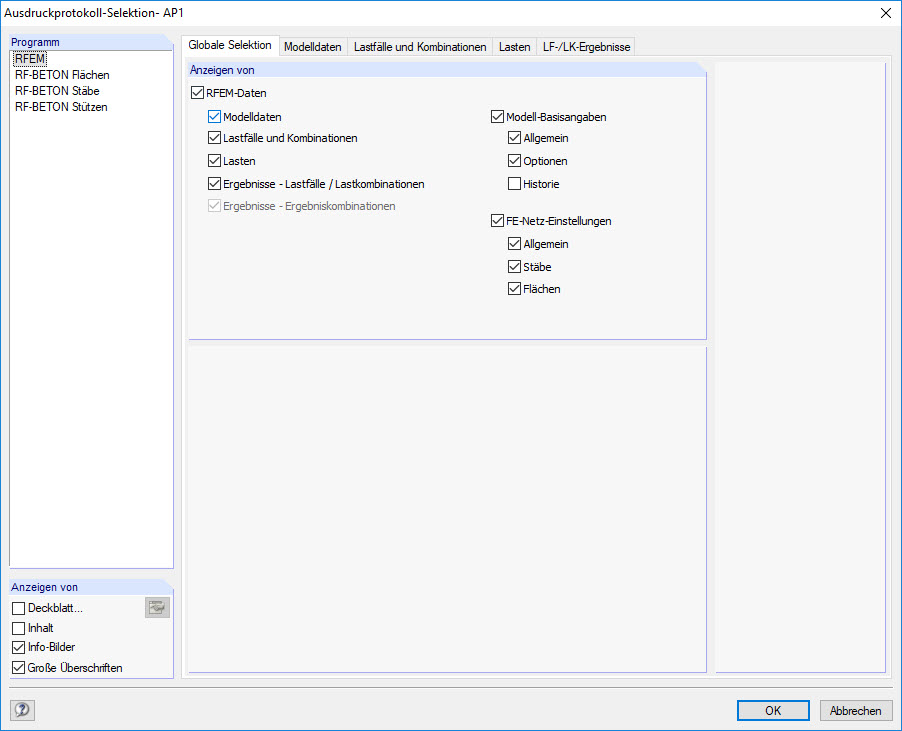Uncheck the Modelldaten checkbox
This screenshot has height=731, width=902.
click(x=214, y=117)
